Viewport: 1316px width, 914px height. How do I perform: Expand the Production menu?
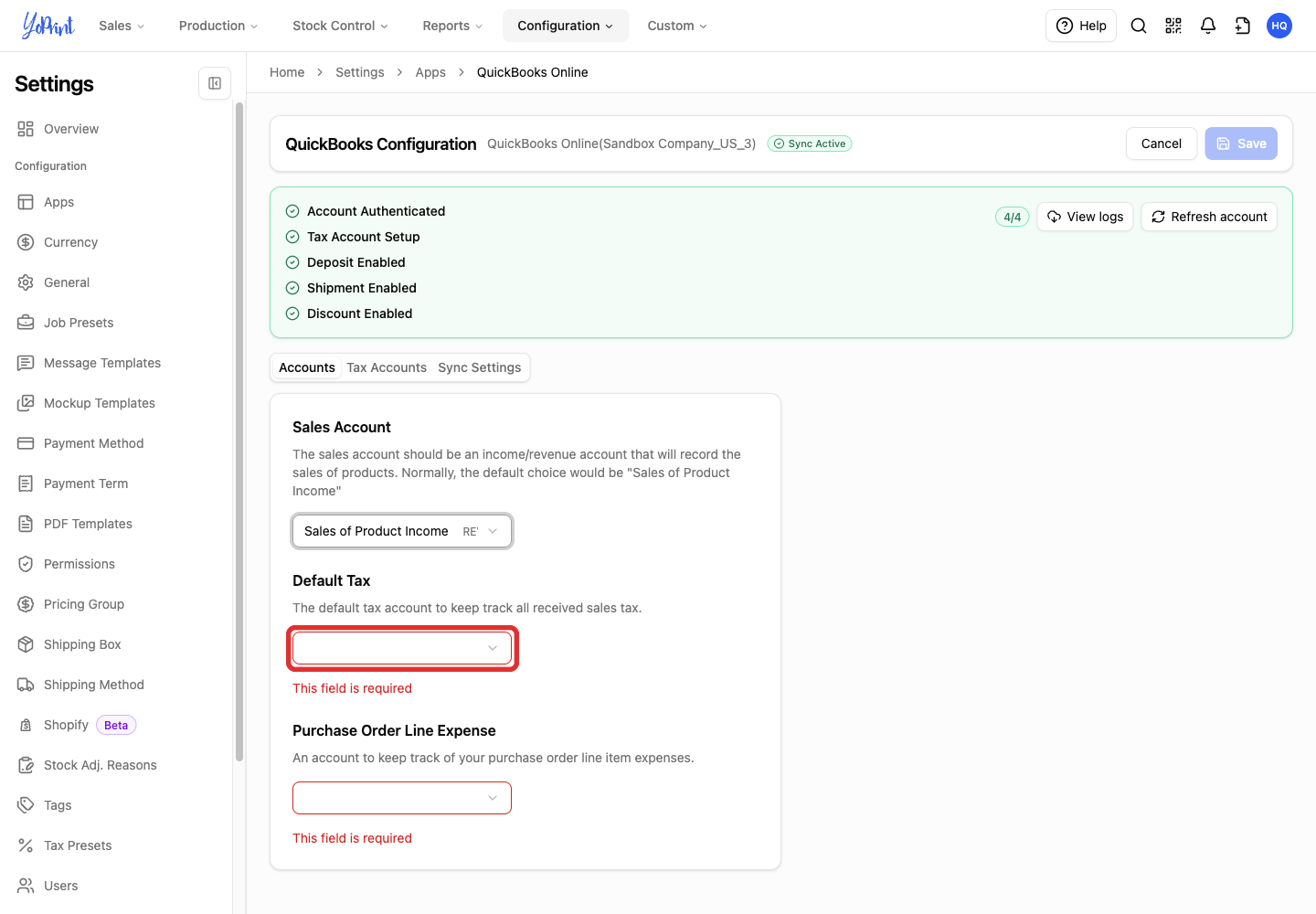coord(218,26)
